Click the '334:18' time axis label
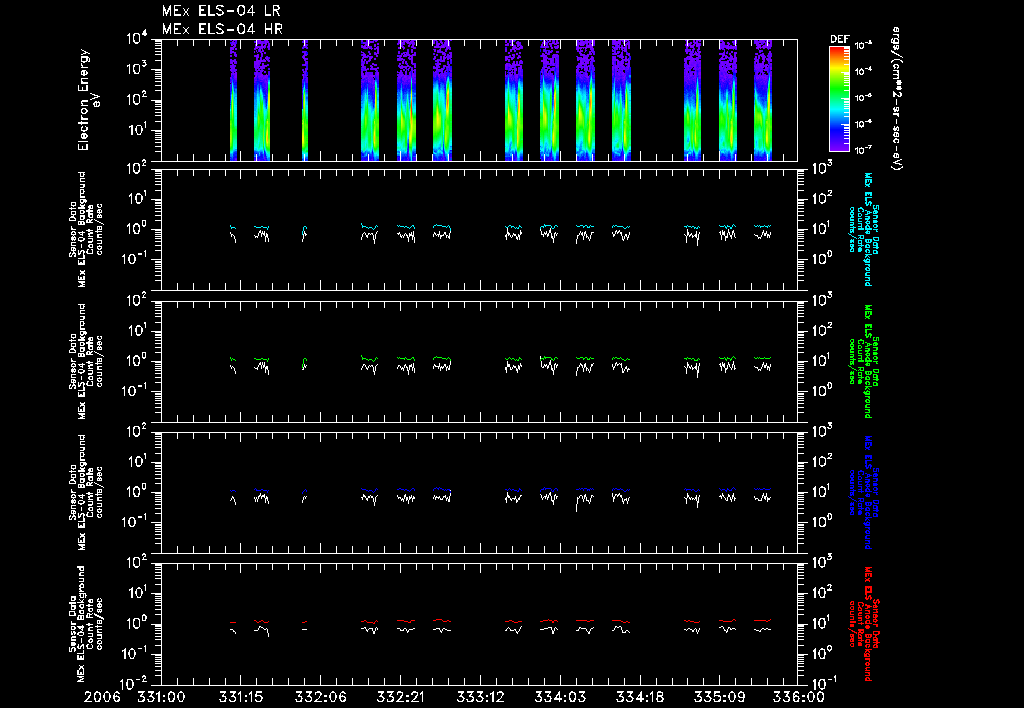 [639, 697]
